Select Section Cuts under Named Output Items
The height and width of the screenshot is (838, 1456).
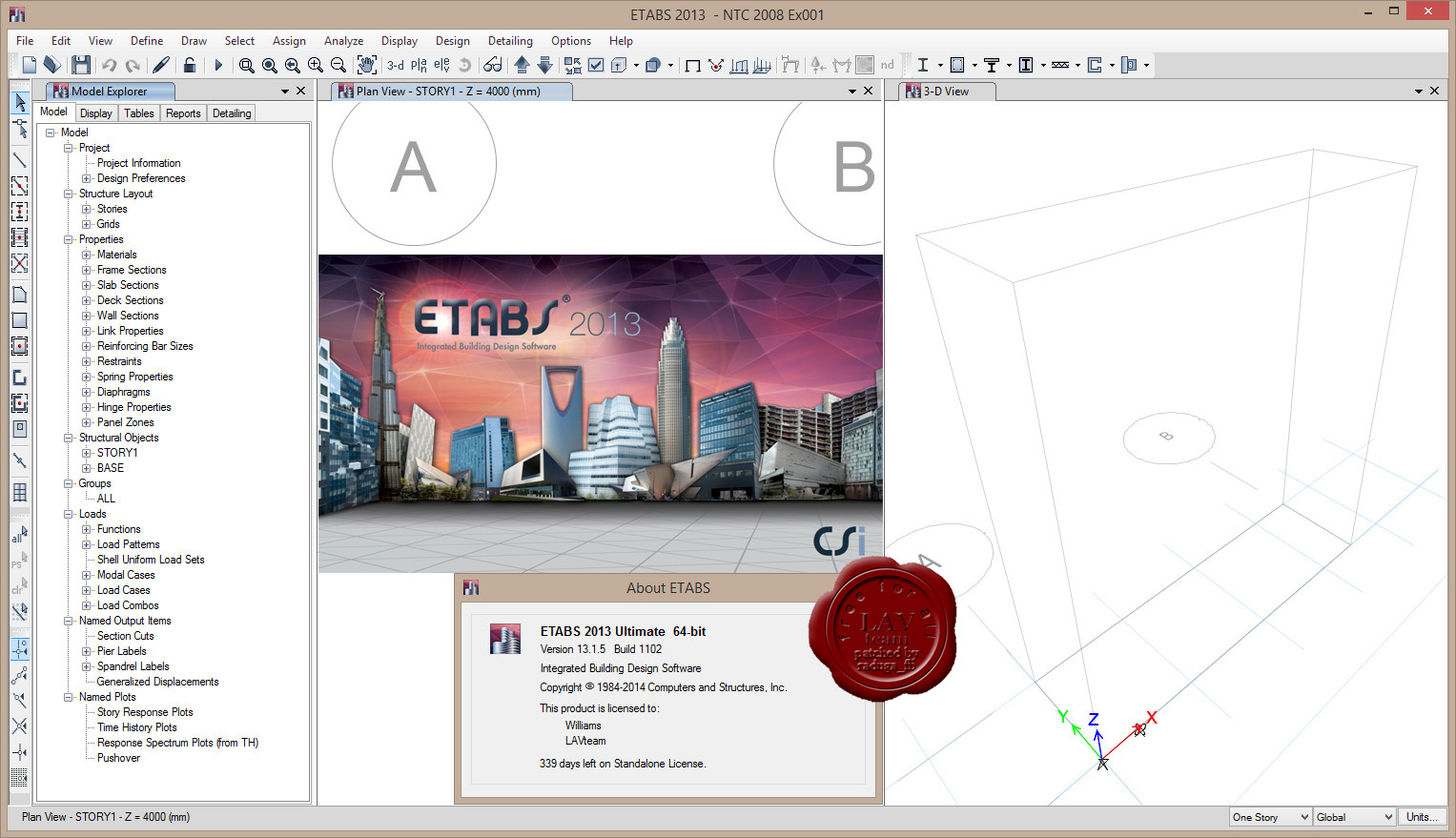click(125, 636)
